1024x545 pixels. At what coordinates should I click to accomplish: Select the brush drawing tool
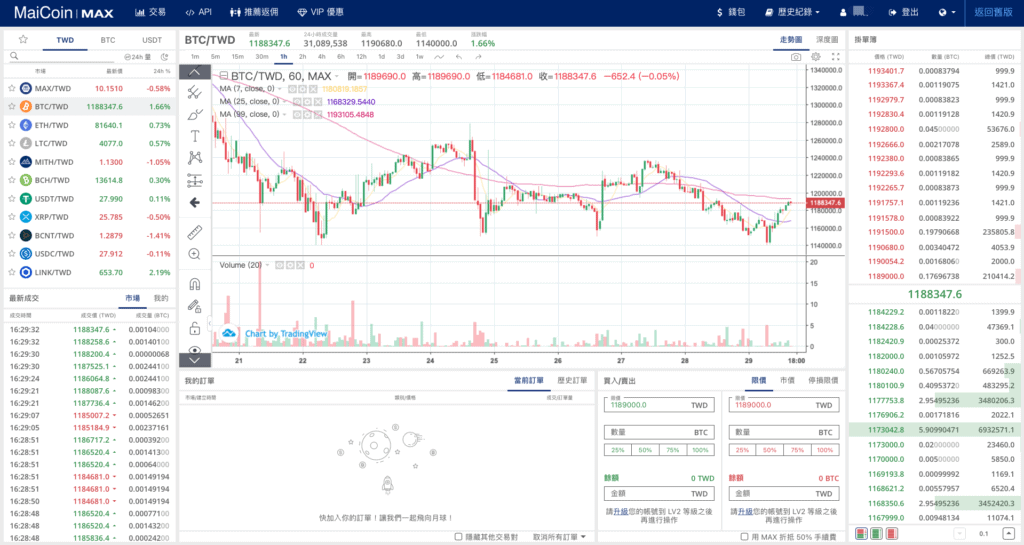(195, 114)
